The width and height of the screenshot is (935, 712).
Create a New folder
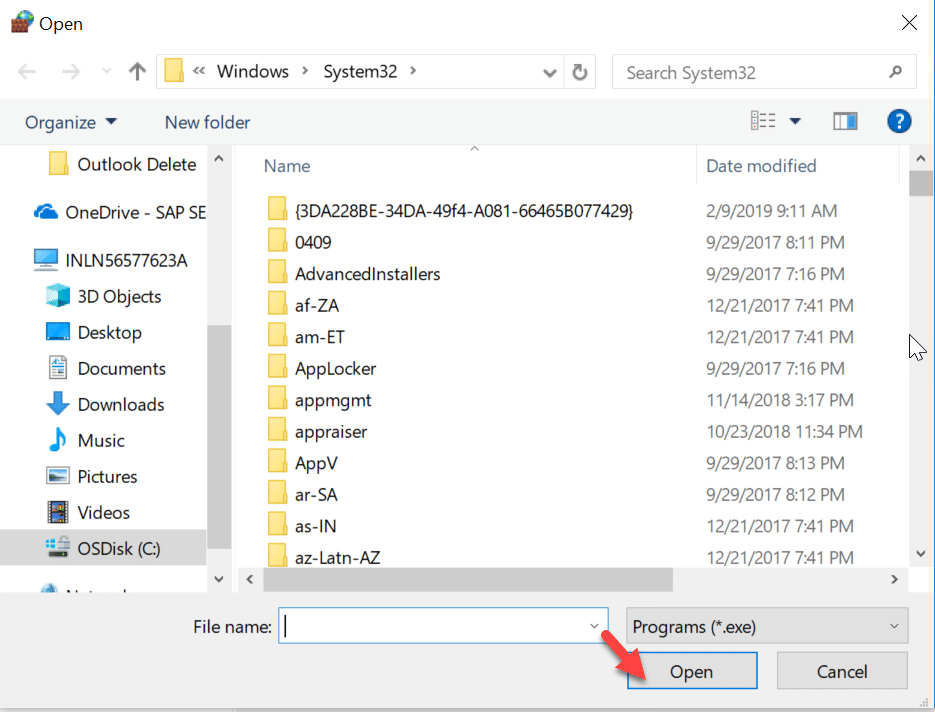point(207,122)
